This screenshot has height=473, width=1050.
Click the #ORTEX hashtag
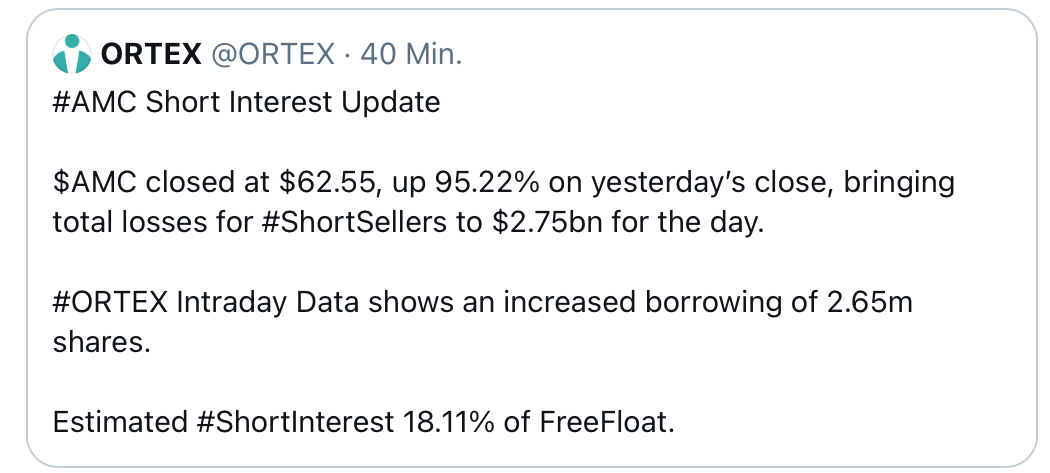click(x=108, y=303)
